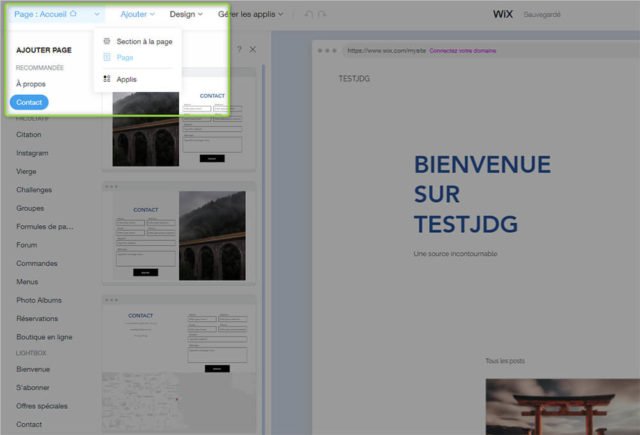
Task: Select Bienvenue lightbox type
Action: [x=33, y=369]
